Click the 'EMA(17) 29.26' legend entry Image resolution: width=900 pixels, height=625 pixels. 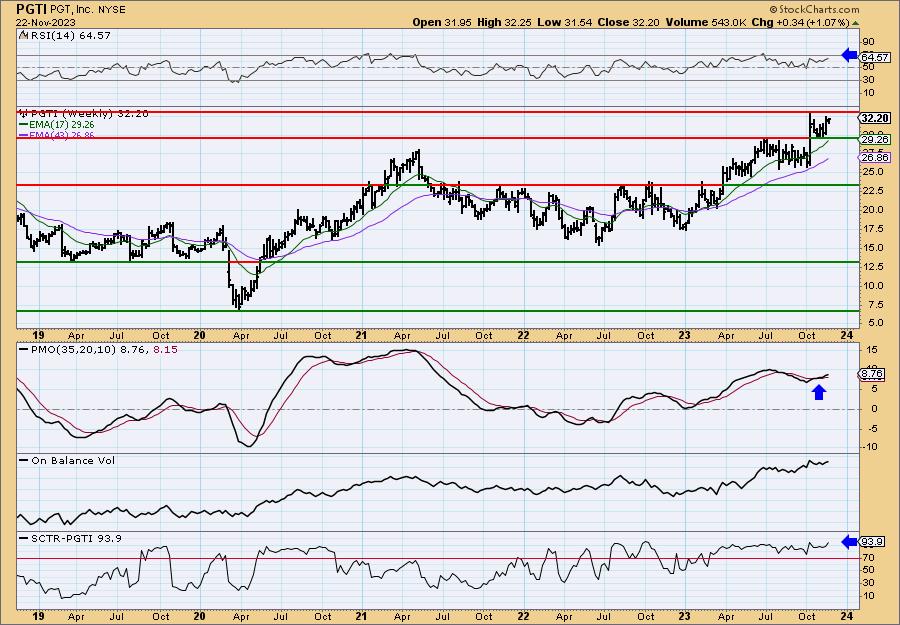pyautogui.click(x=57, y=125)
